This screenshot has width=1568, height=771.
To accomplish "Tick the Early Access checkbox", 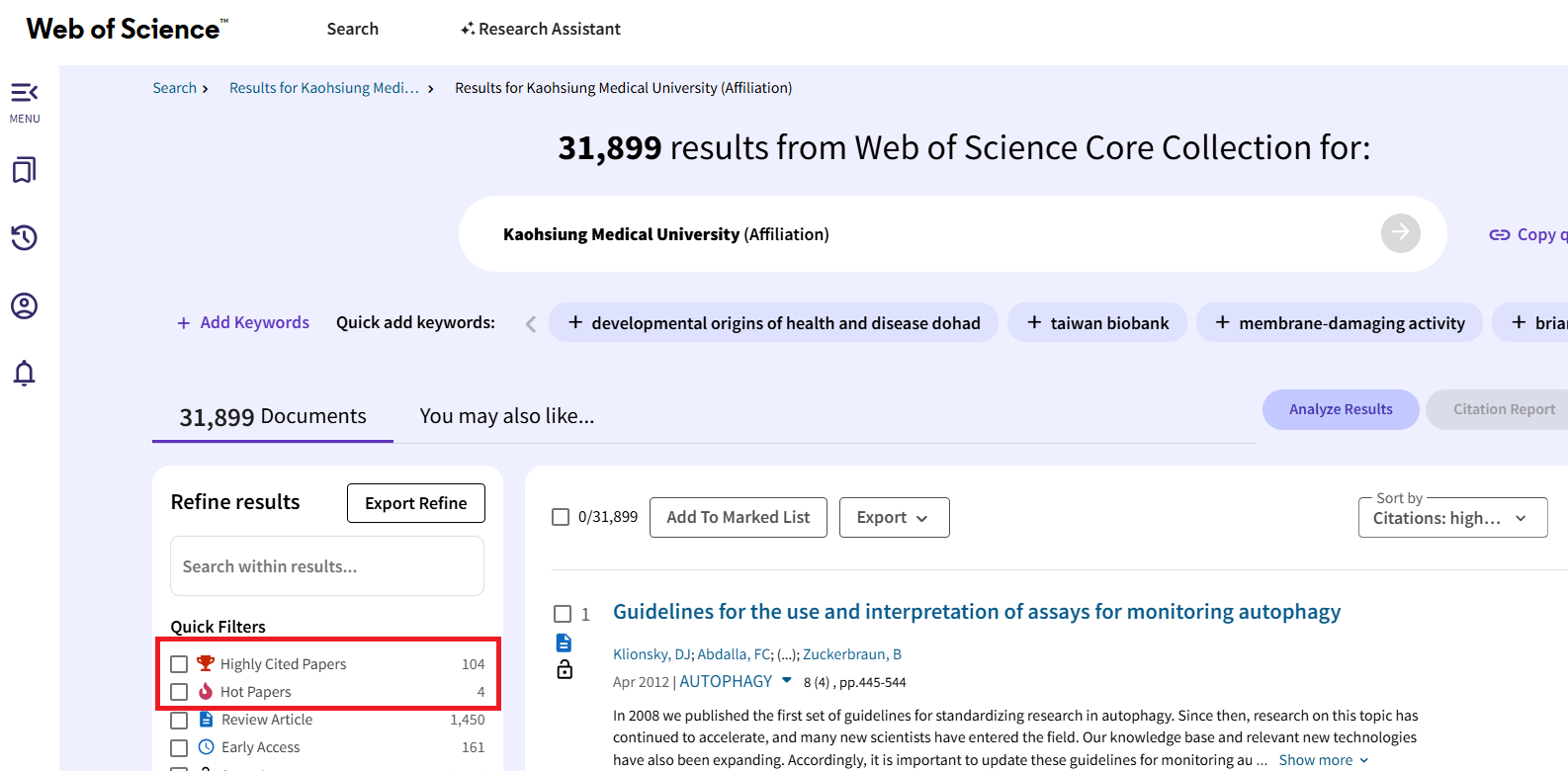I will [x=179, y=747].
